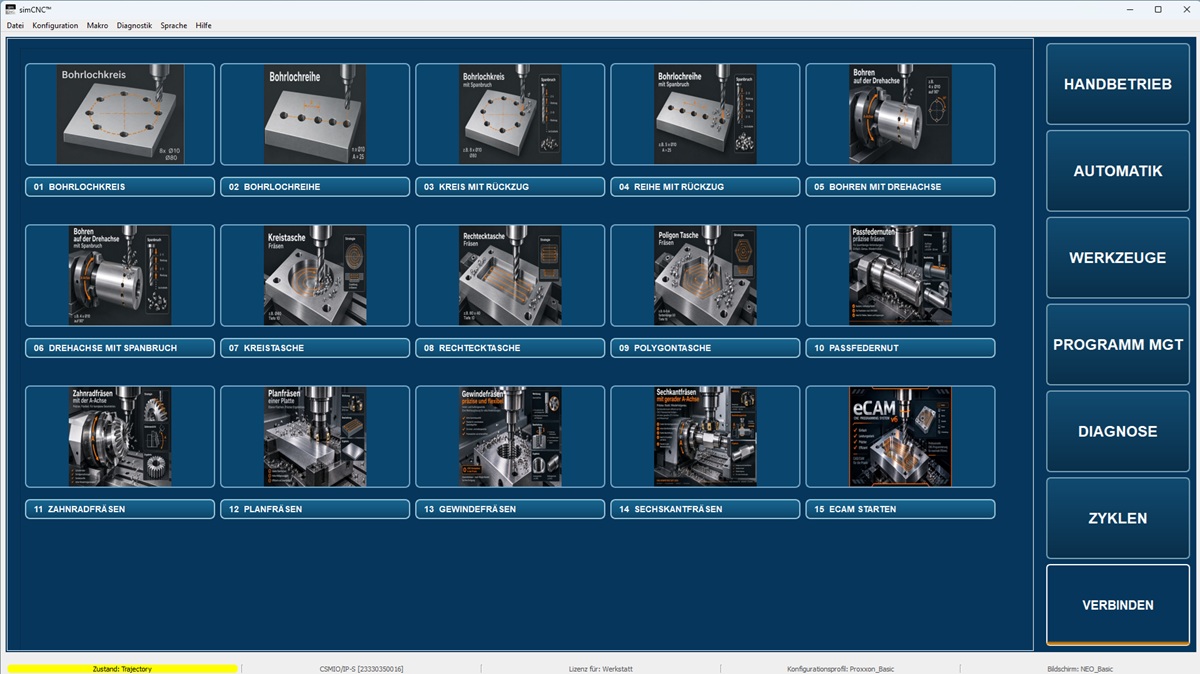Open the Bohrlochkreis cycle thumbnail
The height and width of the screenshot is (674, 1200).
coord(120,114)
